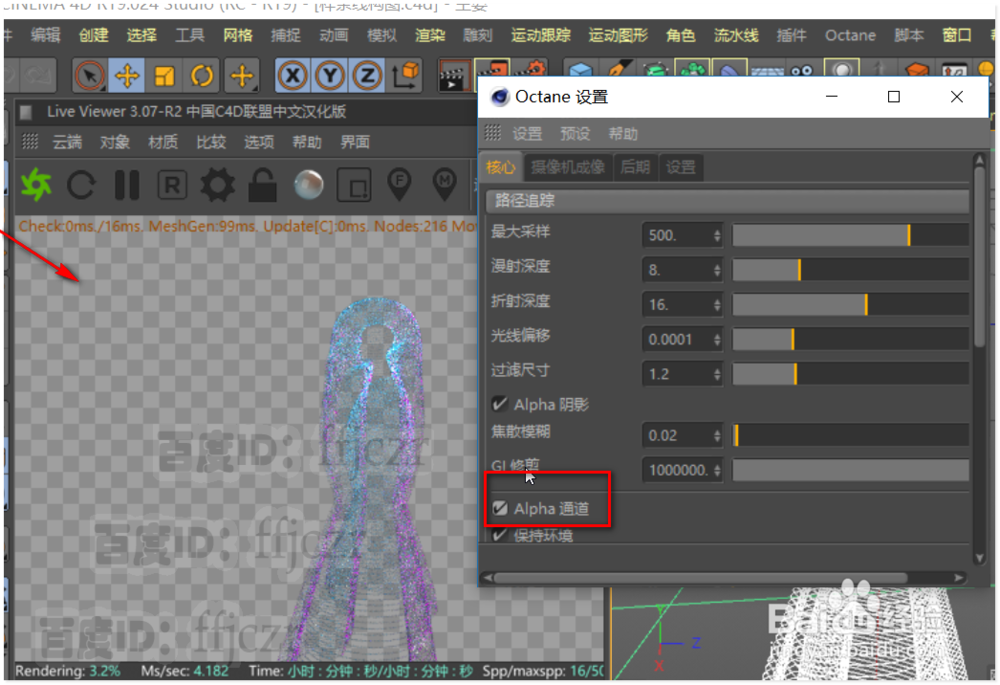Toggle the Y axis lock

(330, 76)
